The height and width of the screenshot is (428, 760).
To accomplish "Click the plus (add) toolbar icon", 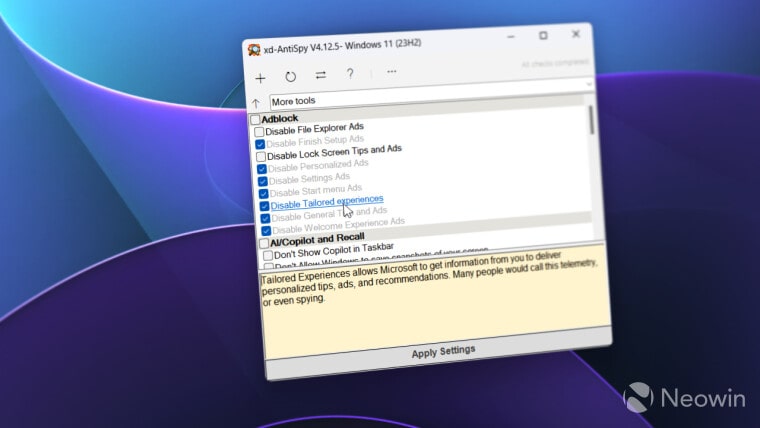I will [x=260, y=78].
